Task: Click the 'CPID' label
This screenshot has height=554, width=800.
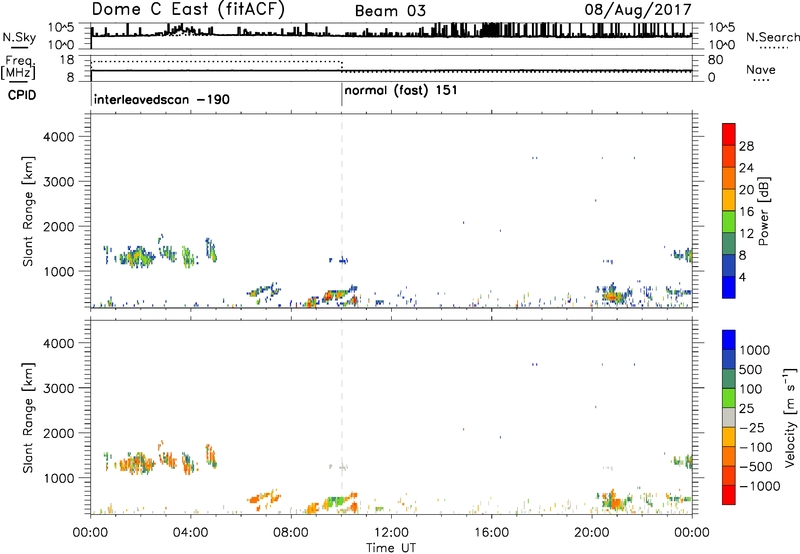Action: click(x=22, y=95)
